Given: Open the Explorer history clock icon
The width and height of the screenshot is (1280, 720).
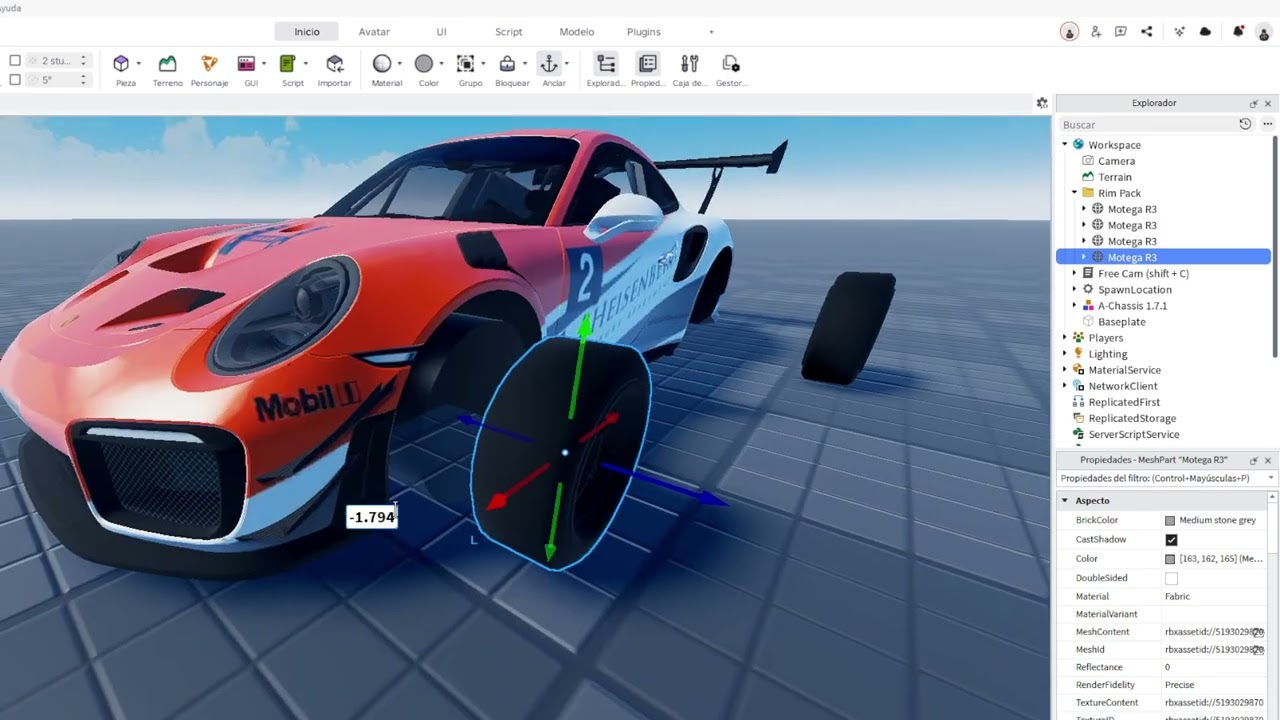Looking at the screenshot, I should pos(1245,124).
